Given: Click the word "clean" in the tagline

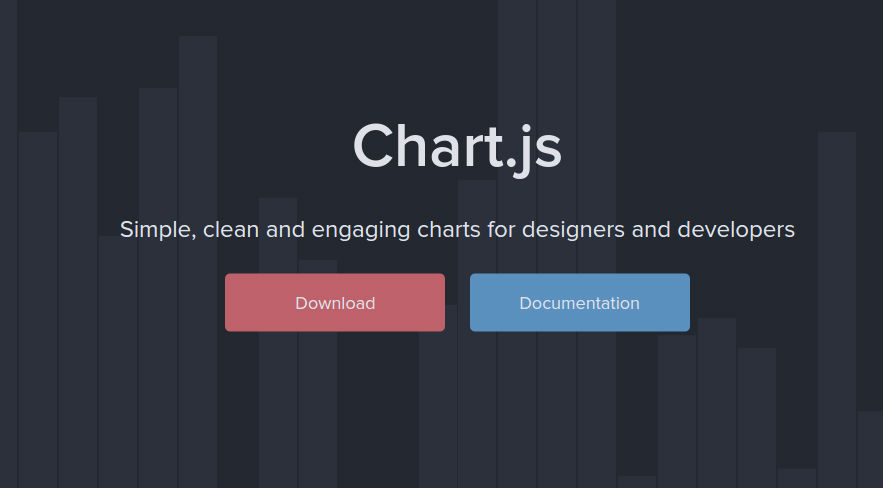Looking at the screenshot, I should pyautogui.click(x=231, y=230).
